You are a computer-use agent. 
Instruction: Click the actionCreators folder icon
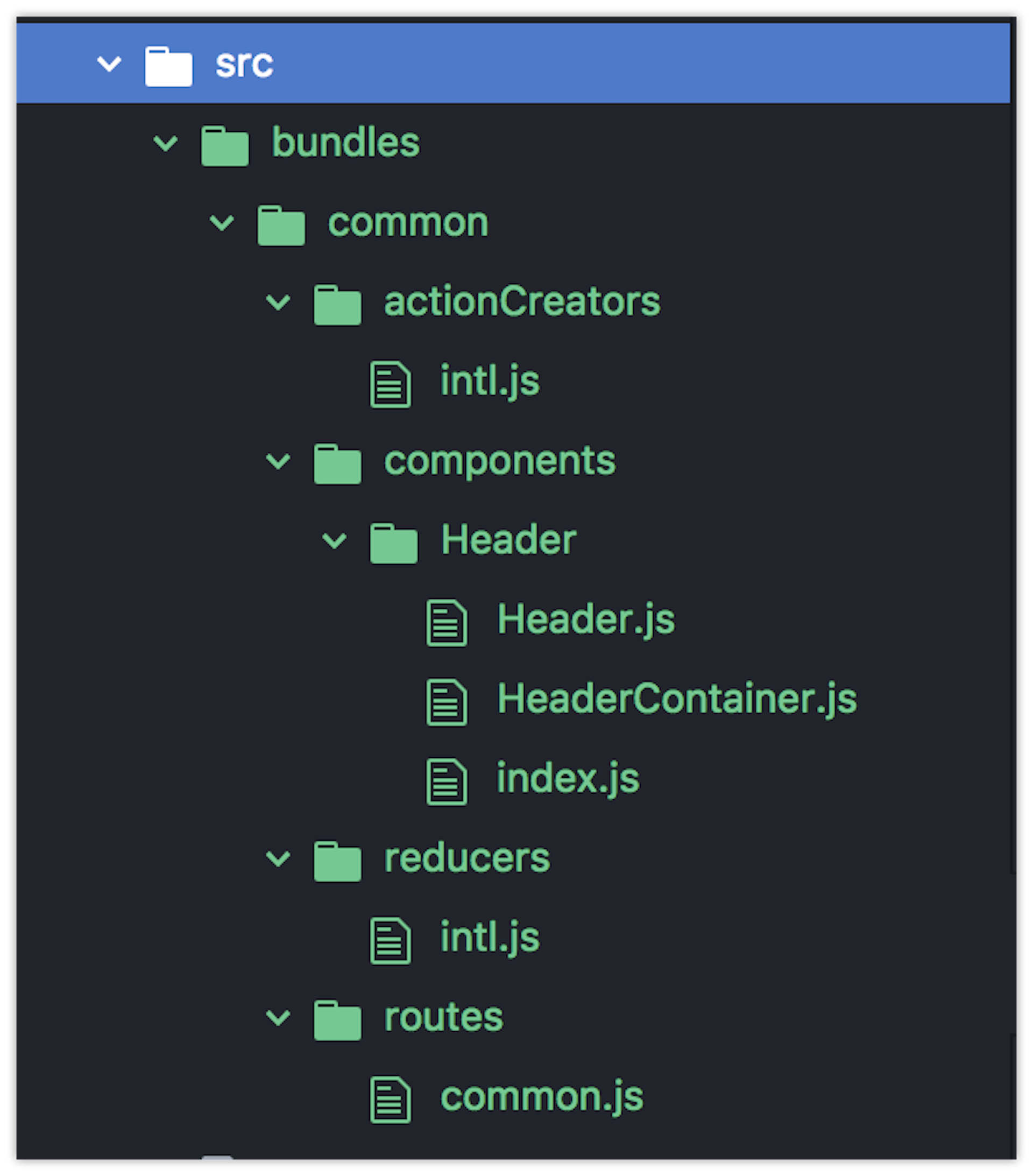[x=338, y=304]
